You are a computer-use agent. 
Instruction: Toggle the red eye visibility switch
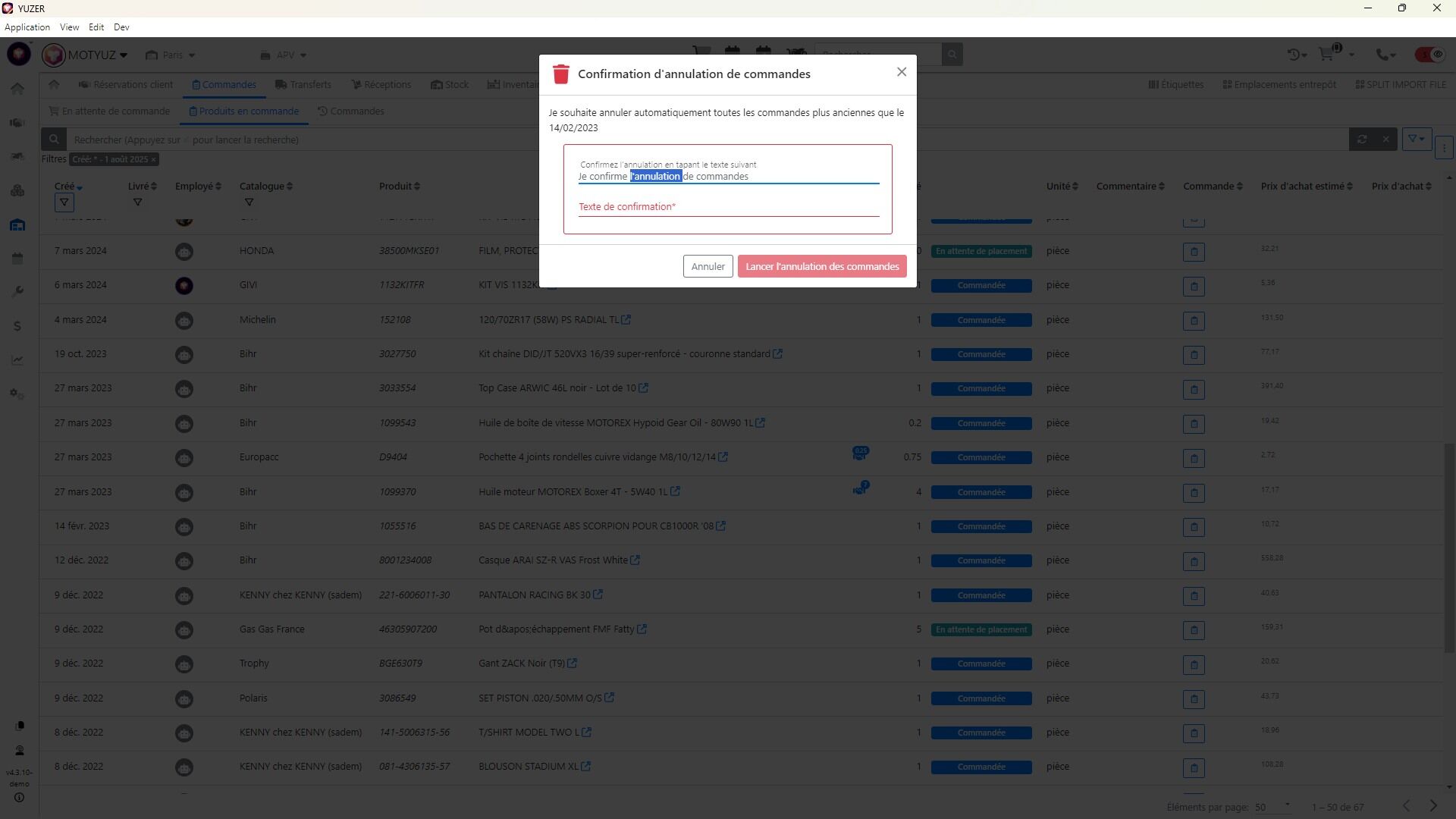(1429, 55)
